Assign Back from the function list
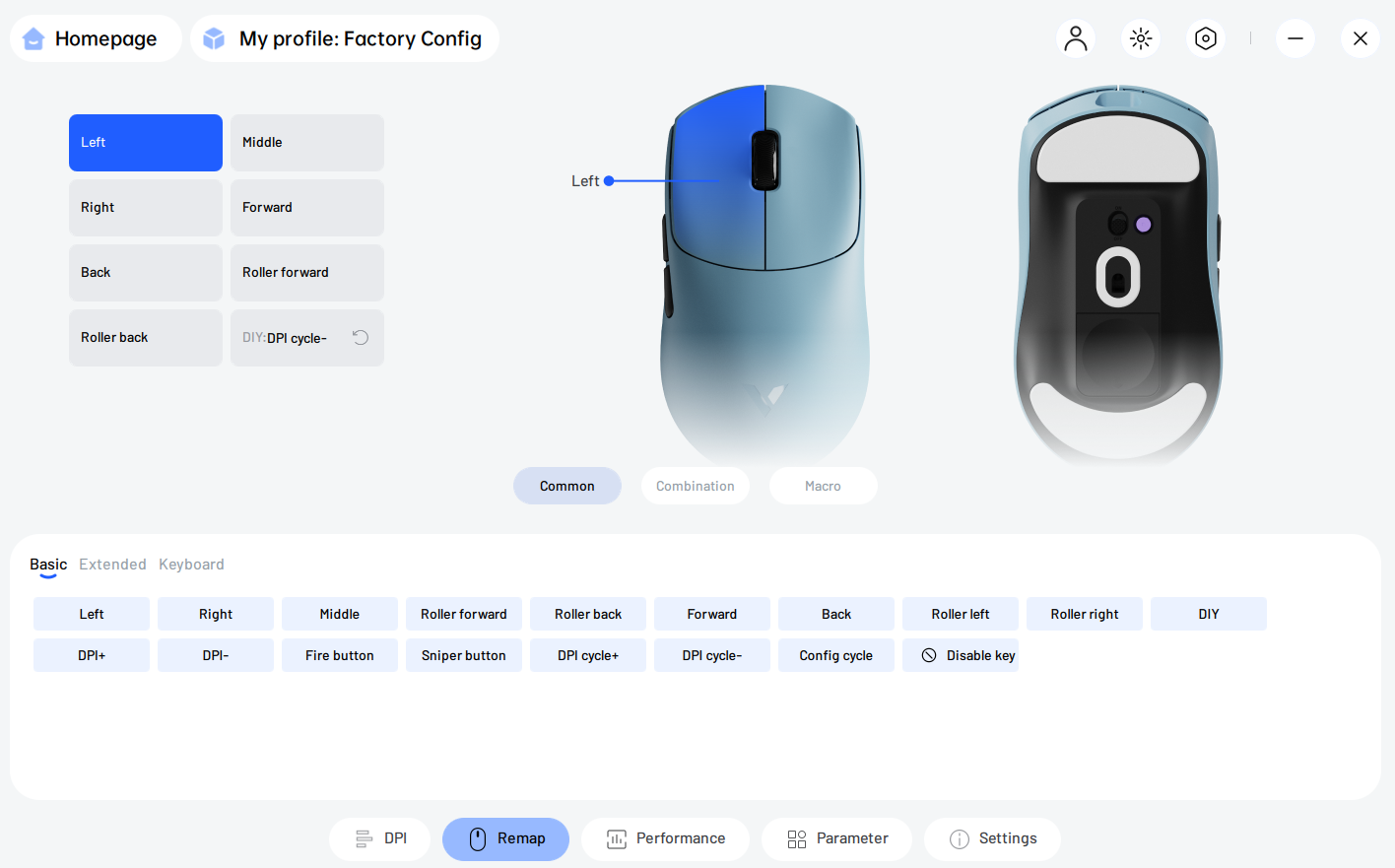The height and width of the screenshot is (868, 1395). coord(836,614)
